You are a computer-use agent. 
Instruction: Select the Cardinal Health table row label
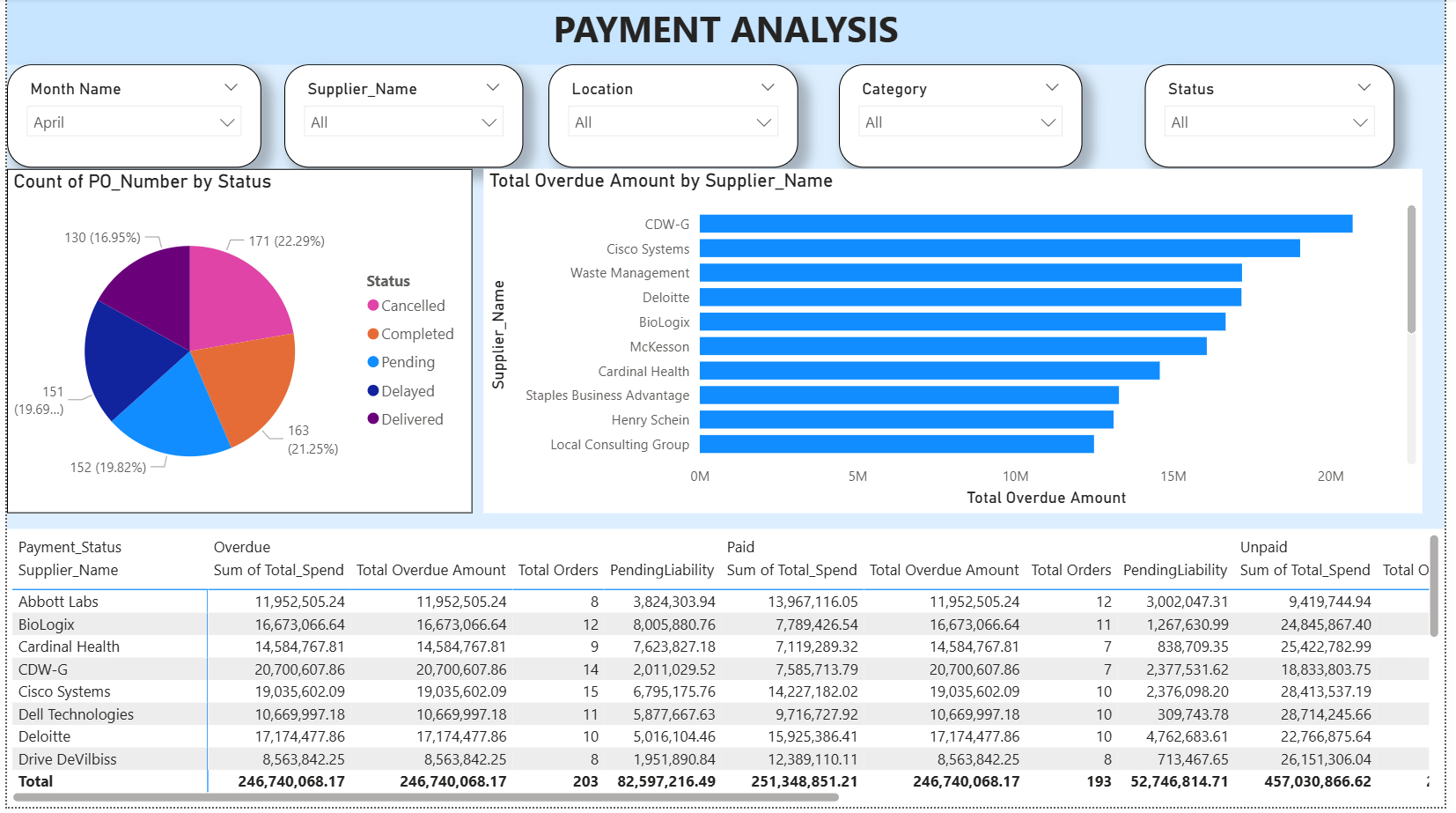[x=69, y=647]
